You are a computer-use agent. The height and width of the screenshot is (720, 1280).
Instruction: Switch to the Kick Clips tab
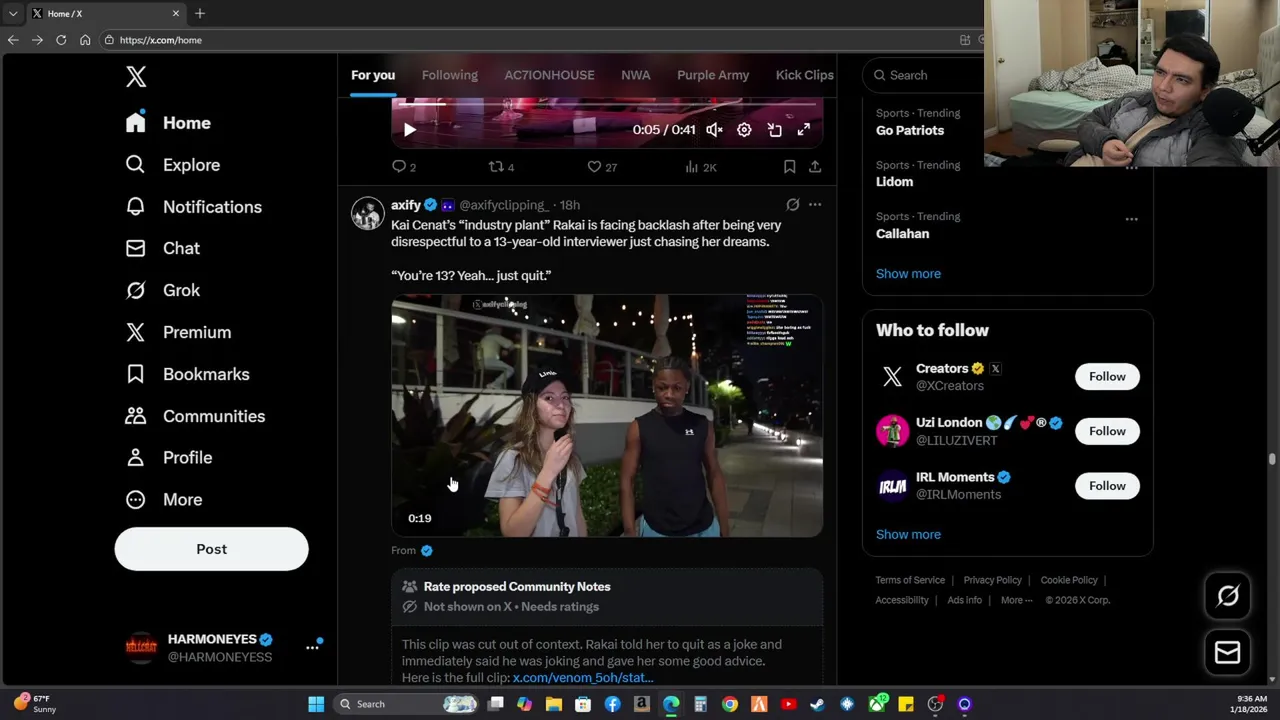(x=804, y=75)
